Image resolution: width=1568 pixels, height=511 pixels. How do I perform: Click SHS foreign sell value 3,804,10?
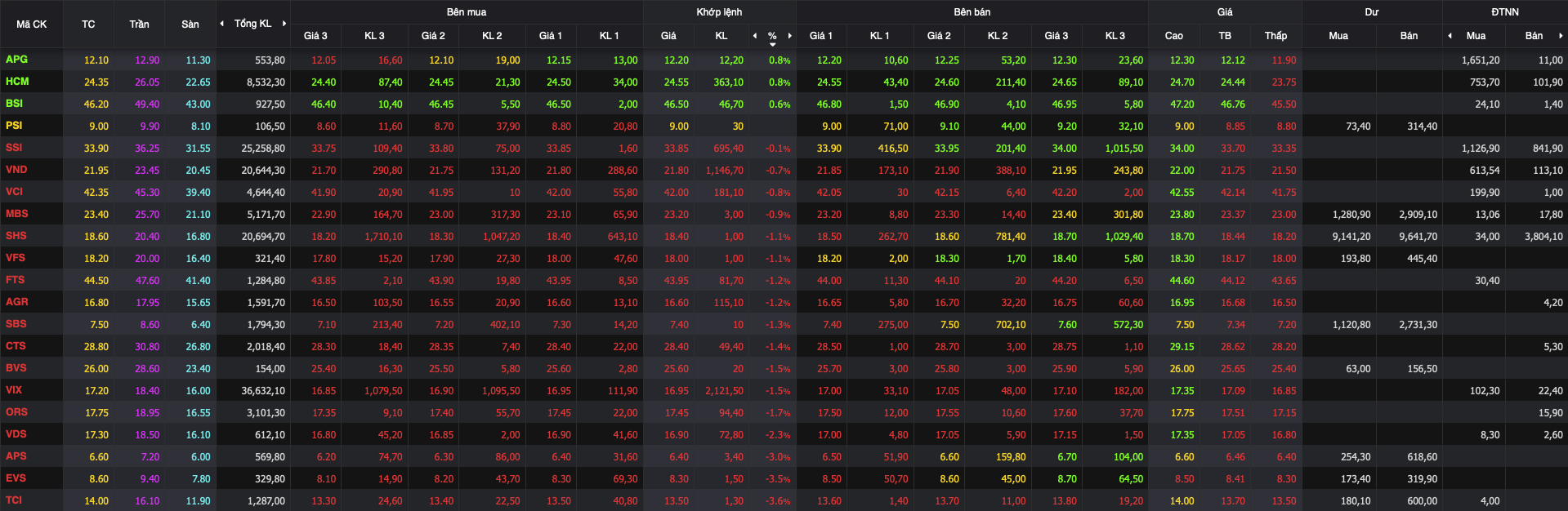[1543, 237]
